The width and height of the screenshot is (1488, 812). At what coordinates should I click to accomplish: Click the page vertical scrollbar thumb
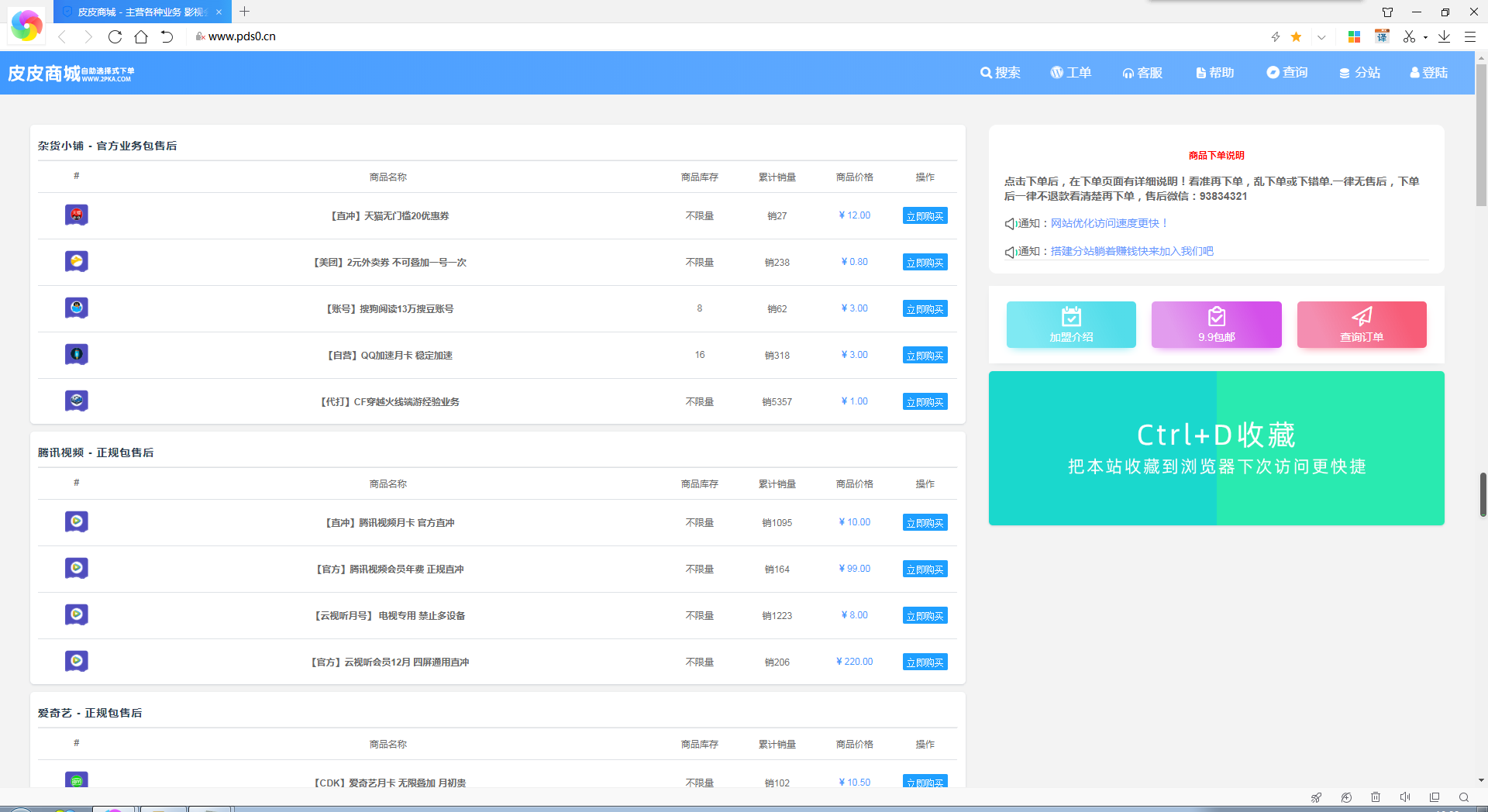point(1482,135)
